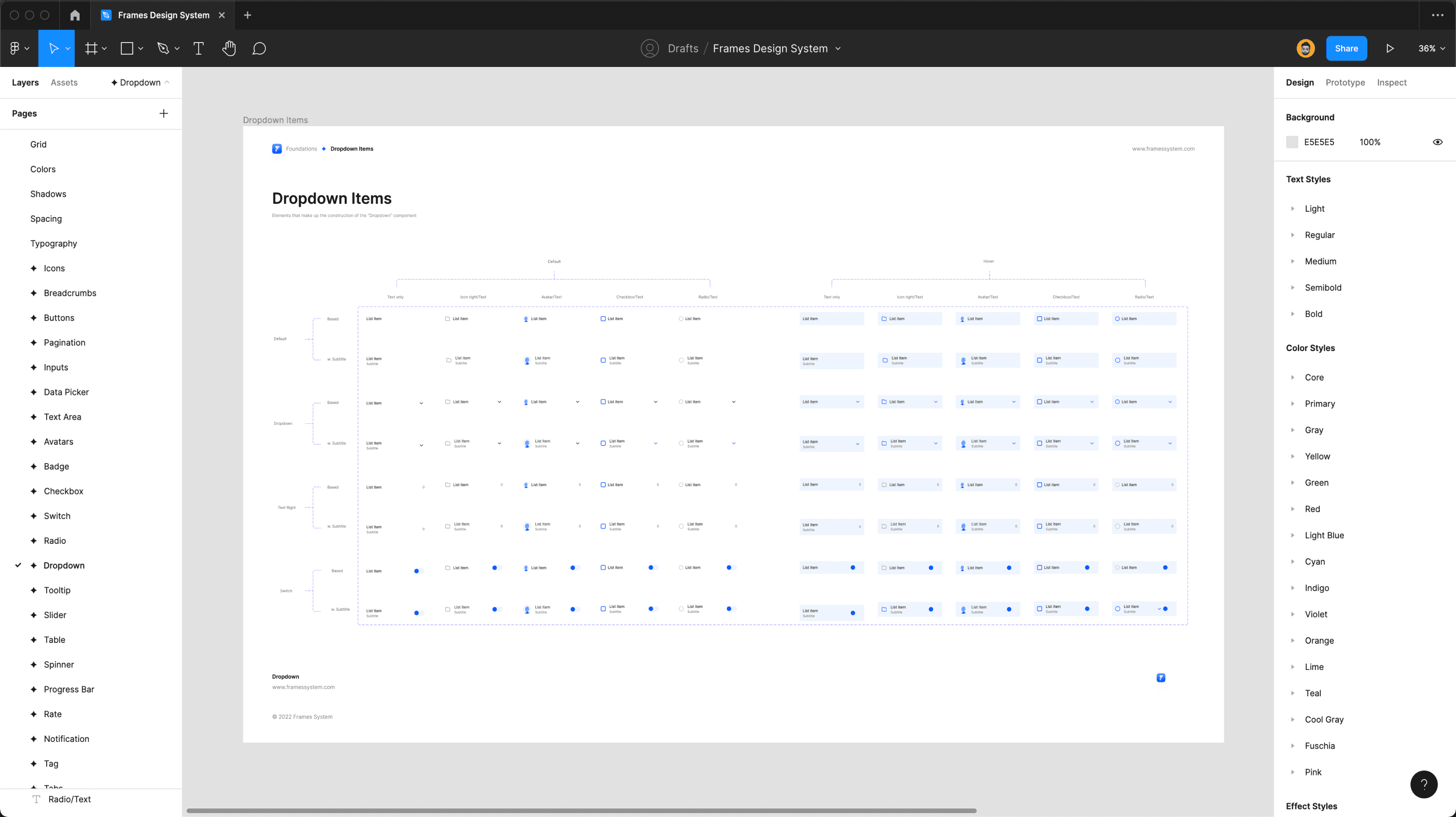The width and height of the screenshot is (1456, 817).
Task: Click the Rectangle shape tool
Action: point(127,48)
